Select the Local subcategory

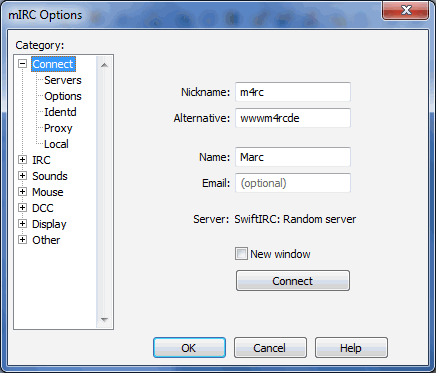pos(56,144)
